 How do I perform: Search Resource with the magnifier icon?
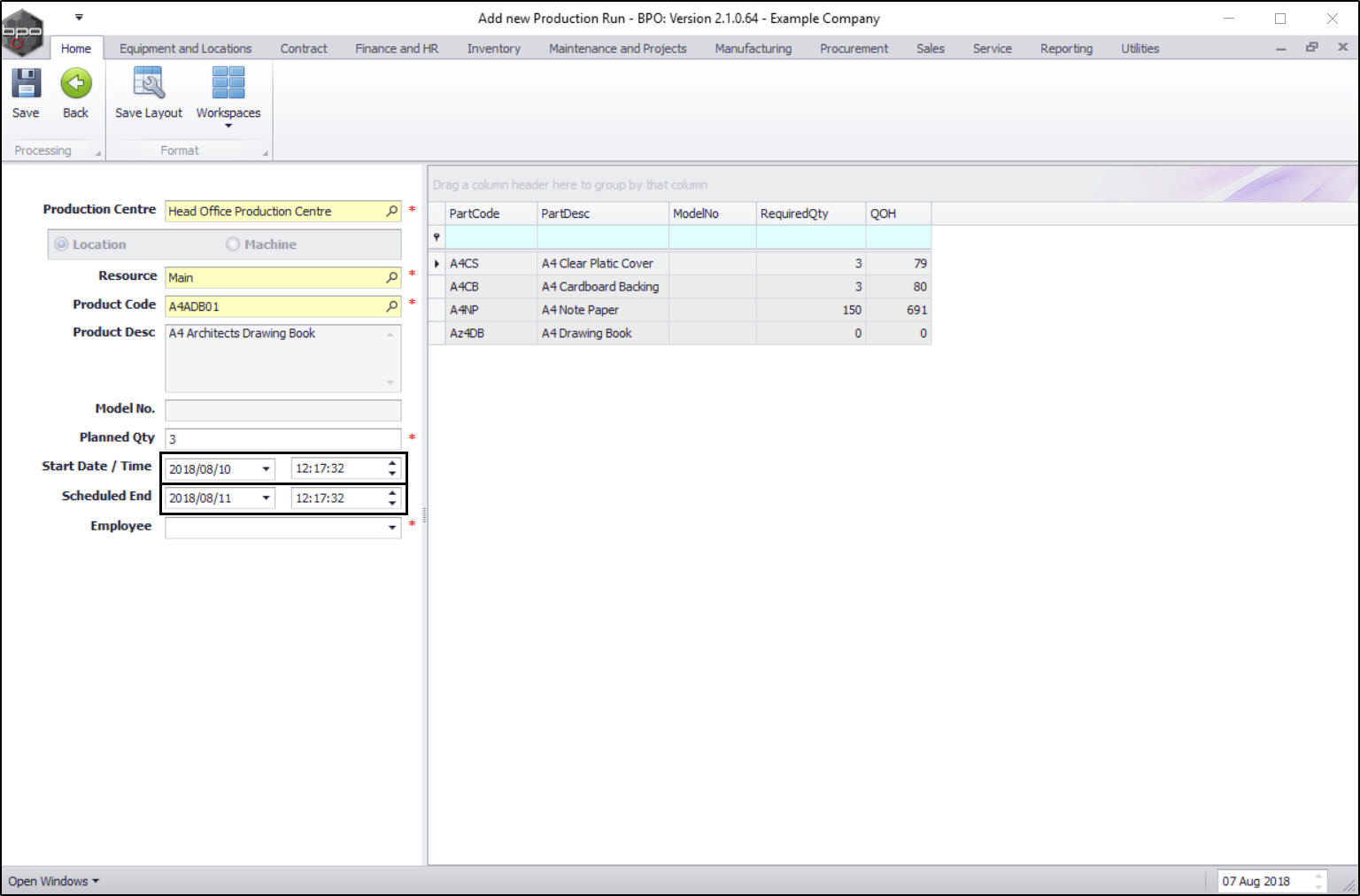[392, 277]
